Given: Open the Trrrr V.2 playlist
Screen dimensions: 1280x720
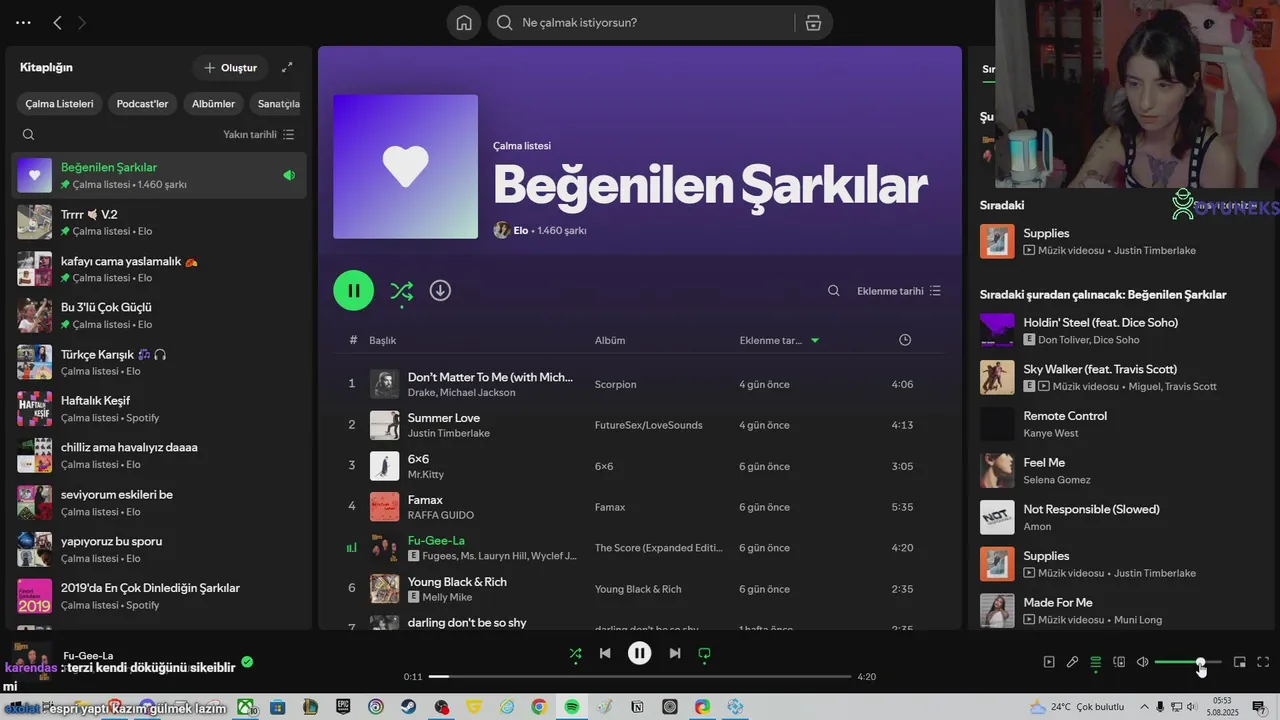Looking at the screenshot, I should (159, 222).
